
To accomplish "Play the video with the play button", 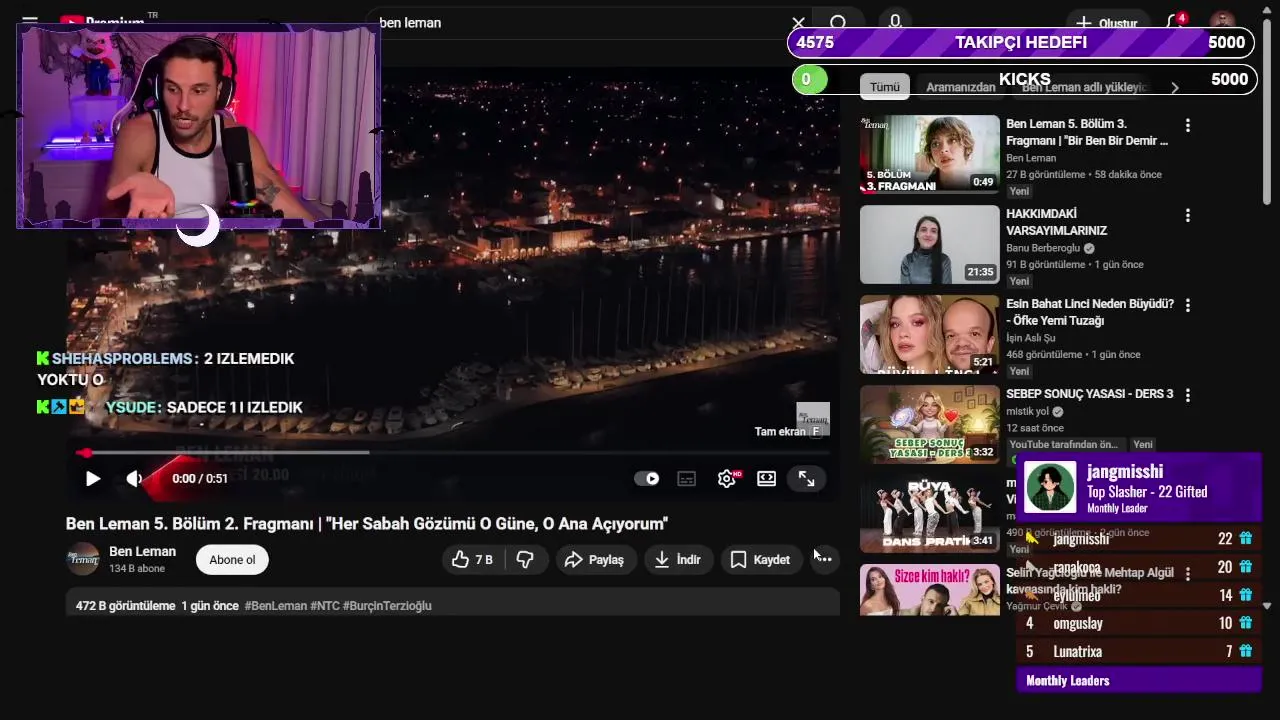I will coord(92,479).
